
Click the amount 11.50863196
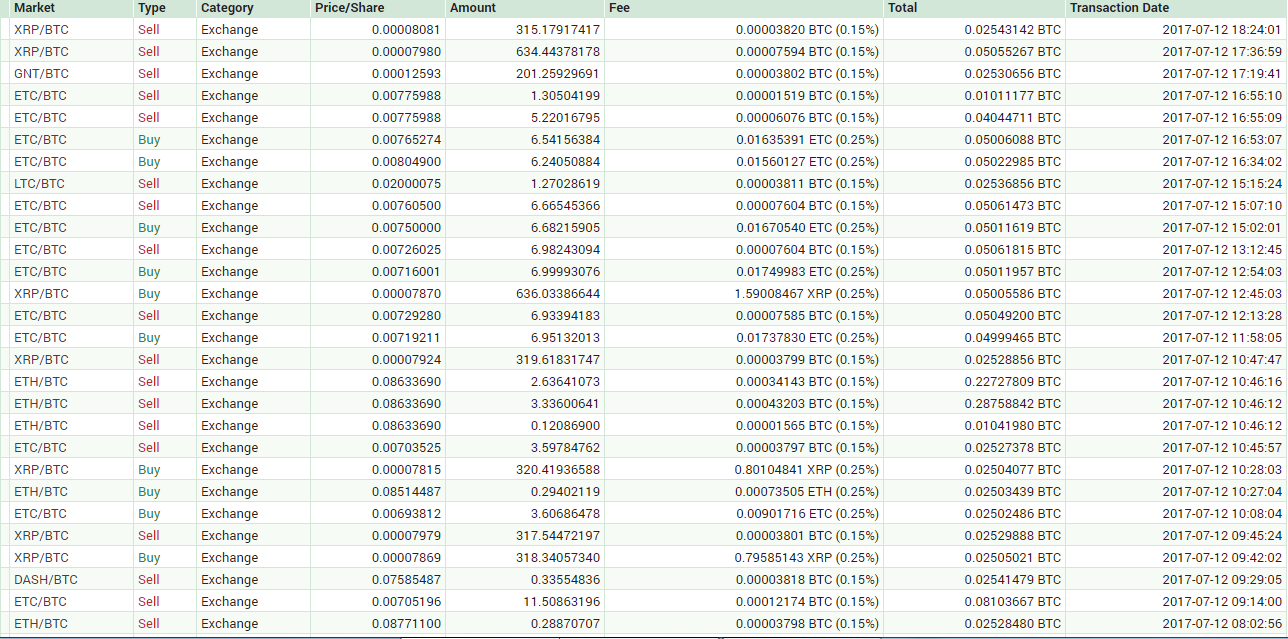click(x=562, y=602)
